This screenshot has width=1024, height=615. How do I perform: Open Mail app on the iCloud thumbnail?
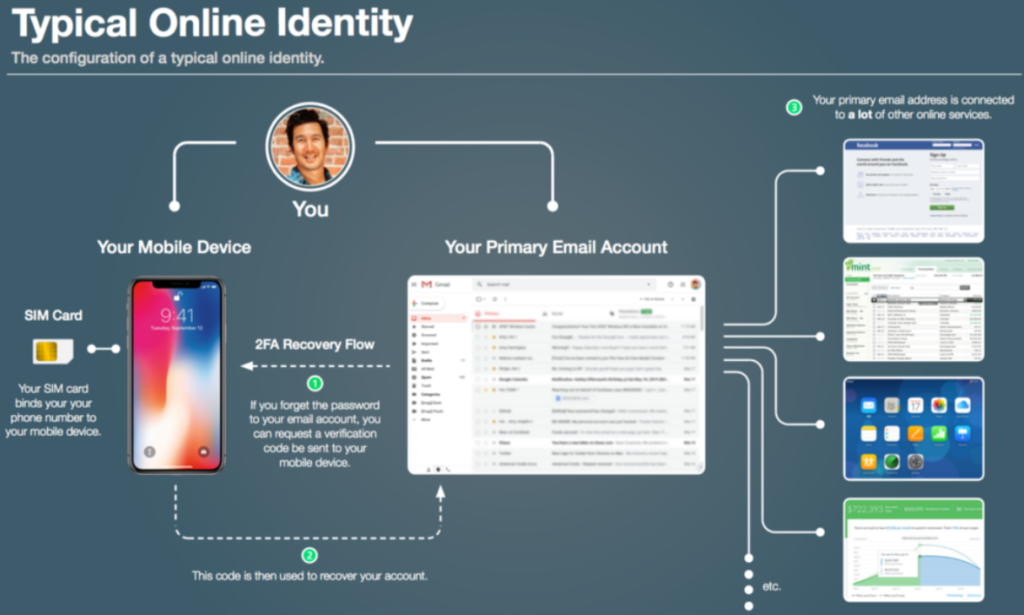tap(868, 405)
